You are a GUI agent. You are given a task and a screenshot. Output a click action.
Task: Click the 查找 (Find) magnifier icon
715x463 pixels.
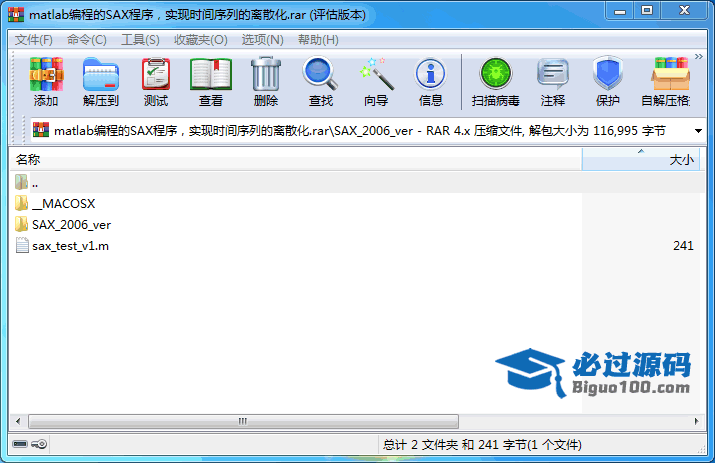321,74
